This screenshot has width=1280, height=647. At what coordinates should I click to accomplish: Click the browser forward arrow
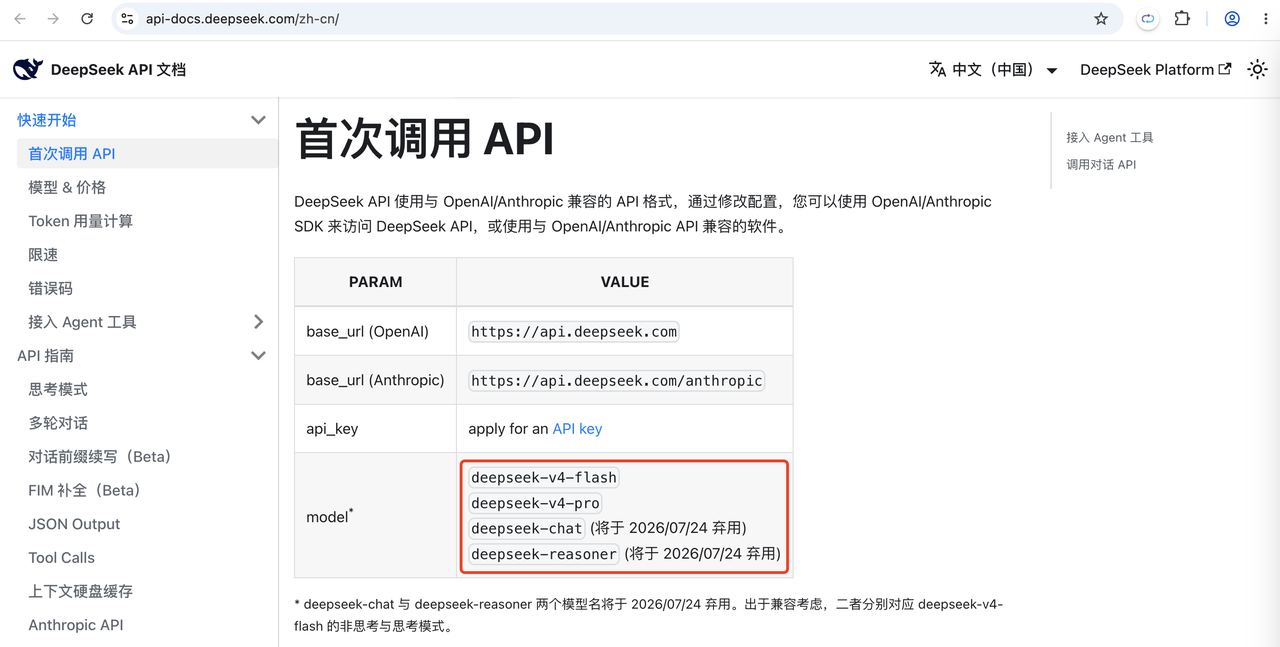[53, 19]
